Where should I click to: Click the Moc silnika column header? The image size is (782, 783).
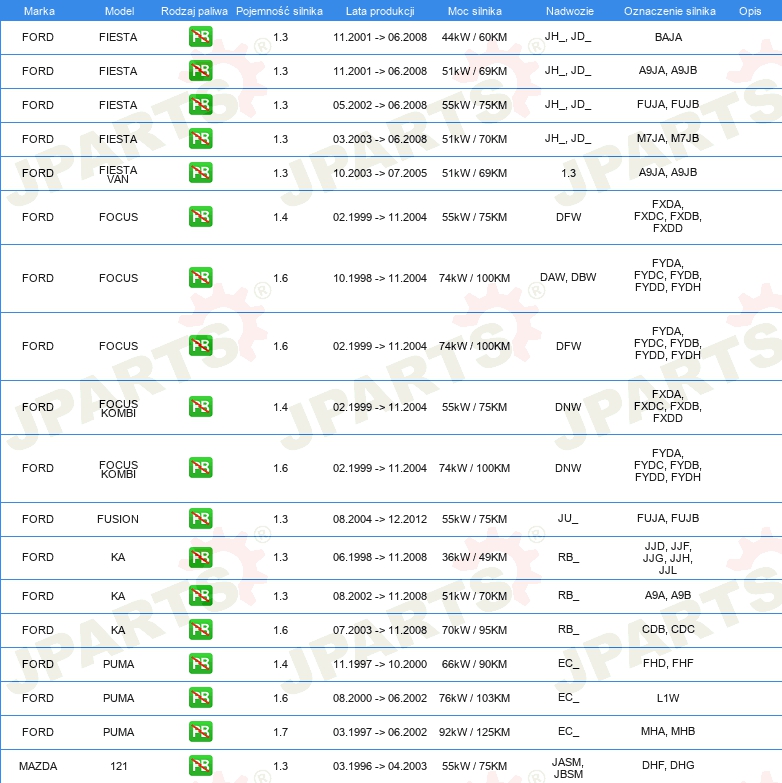(x=474, y=11)
